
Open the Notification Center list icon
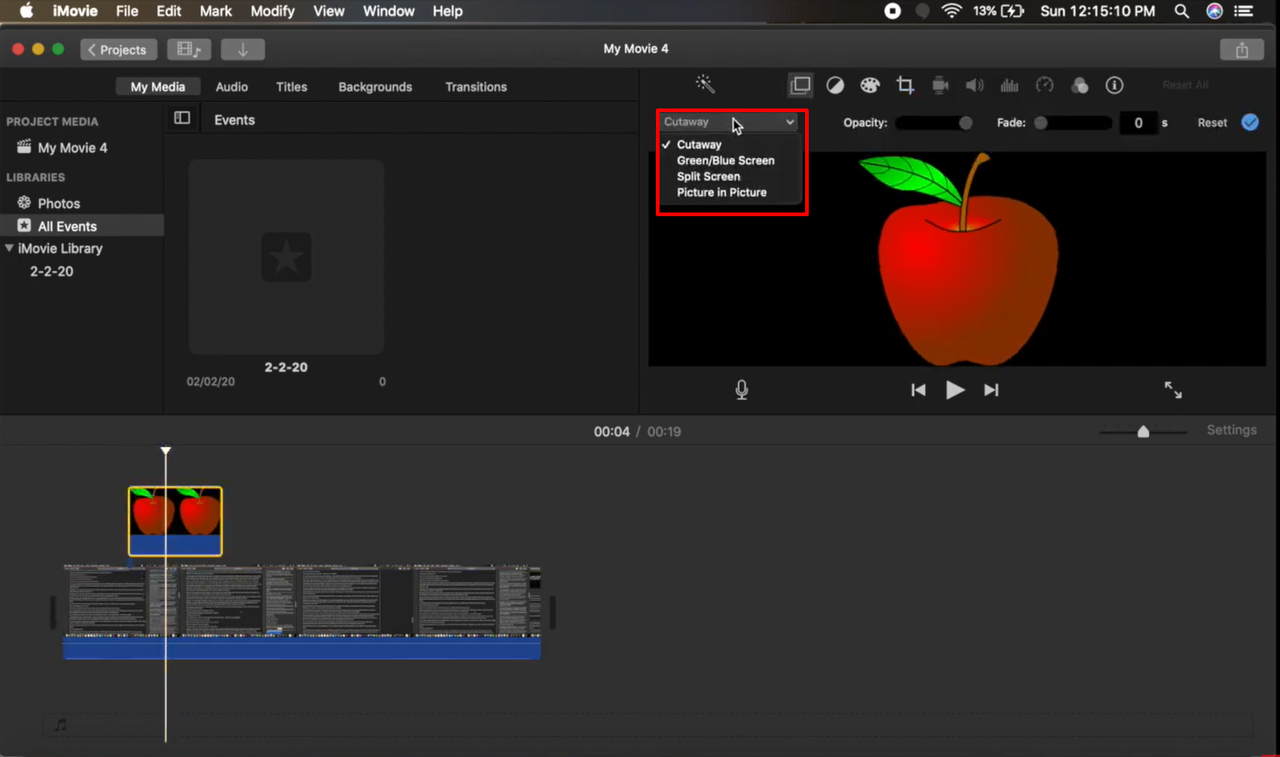click(1244, 11)
